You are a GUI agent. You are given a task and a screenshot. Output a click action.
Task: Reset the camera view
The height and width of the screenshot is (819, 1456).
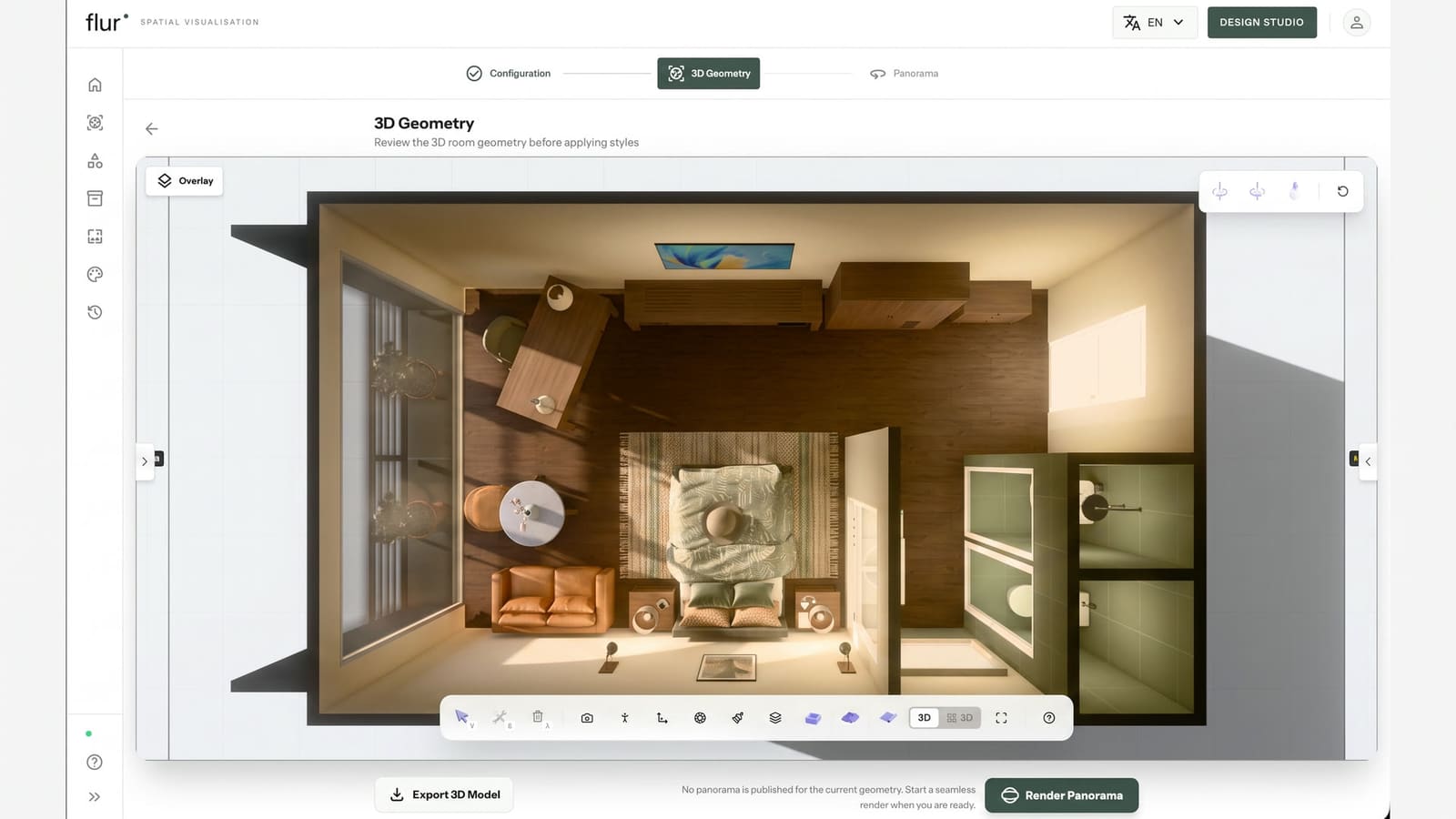[x=1343, y=191]
